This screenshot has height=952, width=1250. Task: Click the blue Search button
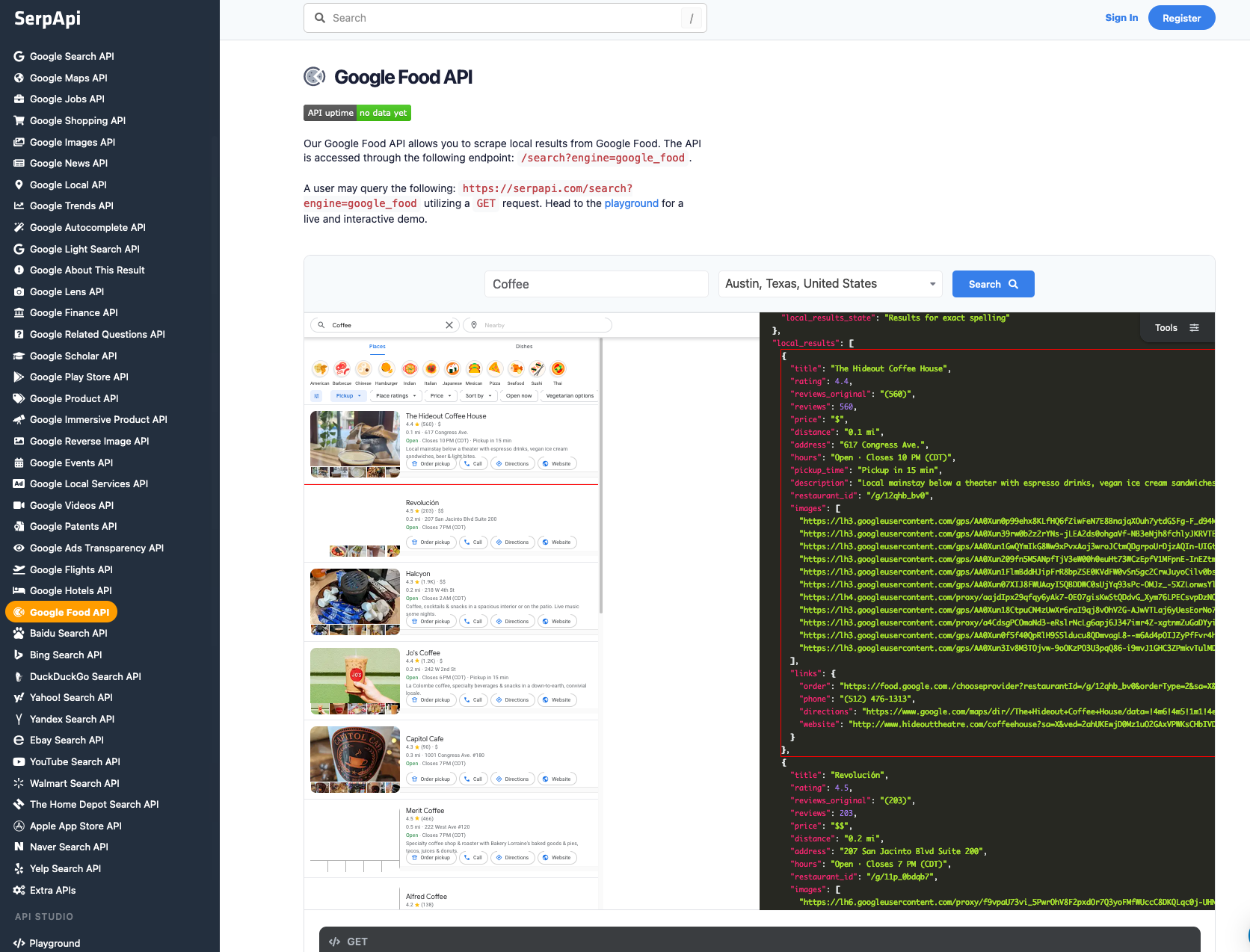pyautogui.click(x=994, y=284)
